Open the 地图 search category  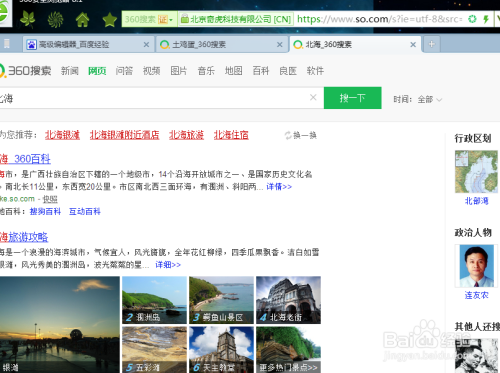coord(234,71)
